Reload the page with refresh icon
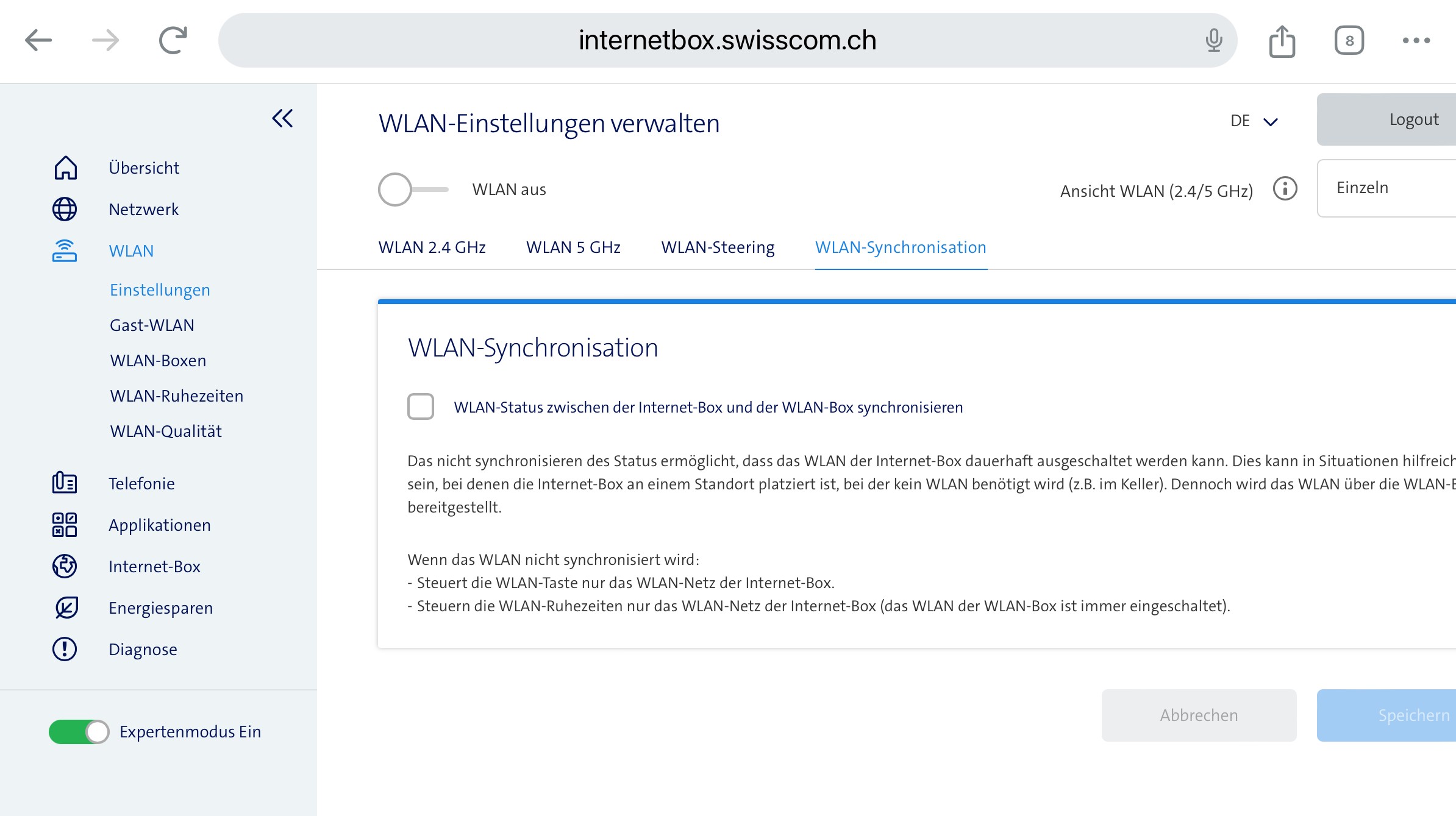 (173, 41)
